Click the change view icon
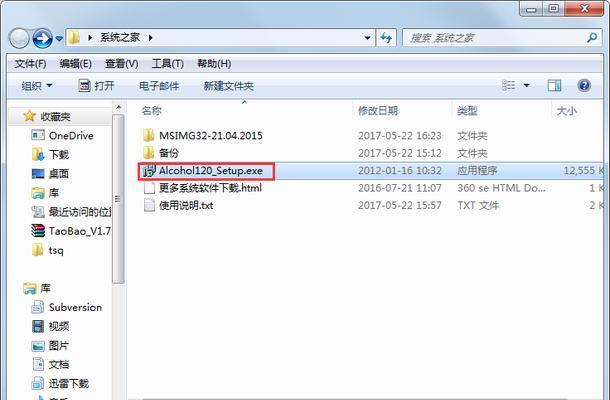 point(509,85)
